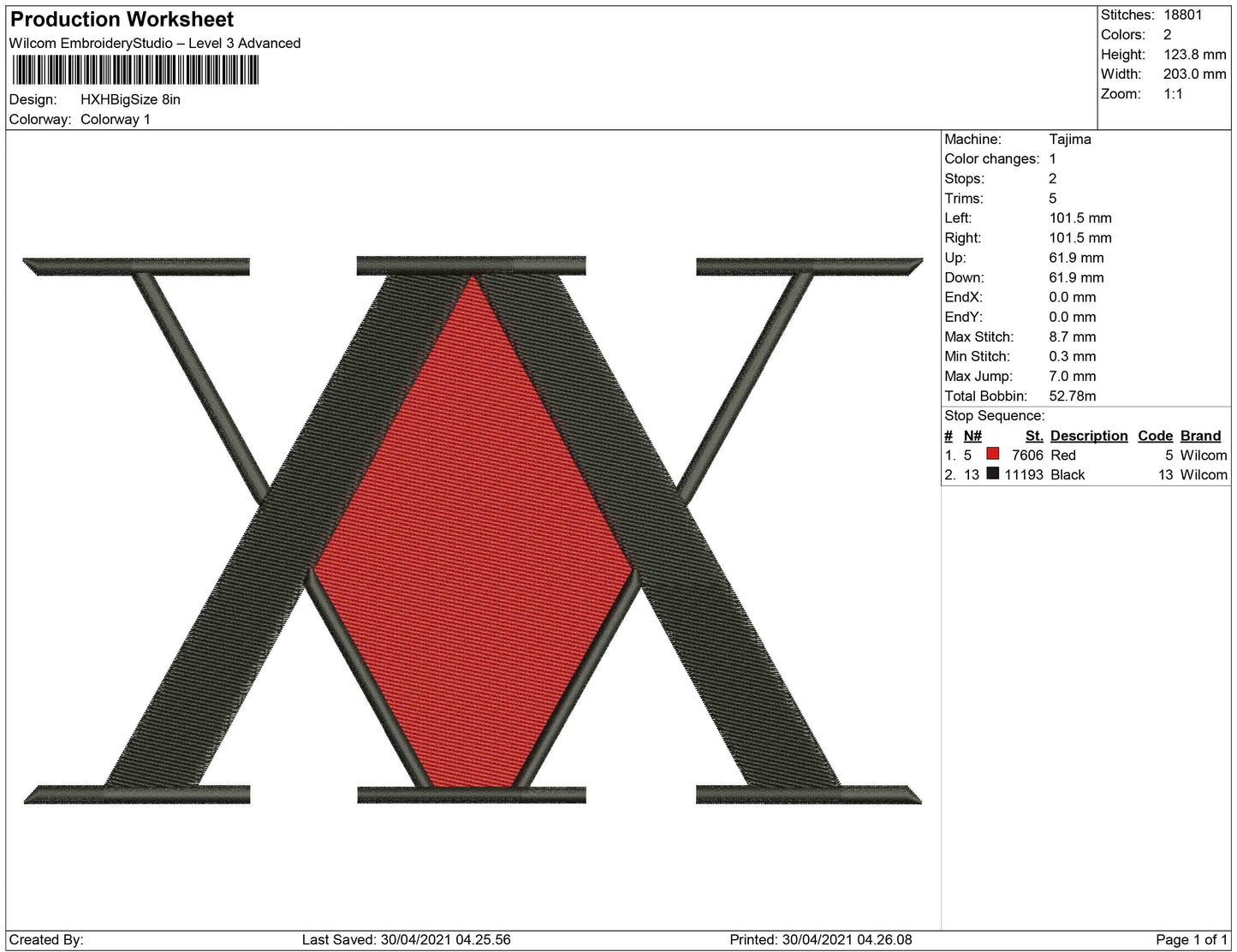
Task: Select the stitch count '11193' for Black
Action: point(1024,474)
